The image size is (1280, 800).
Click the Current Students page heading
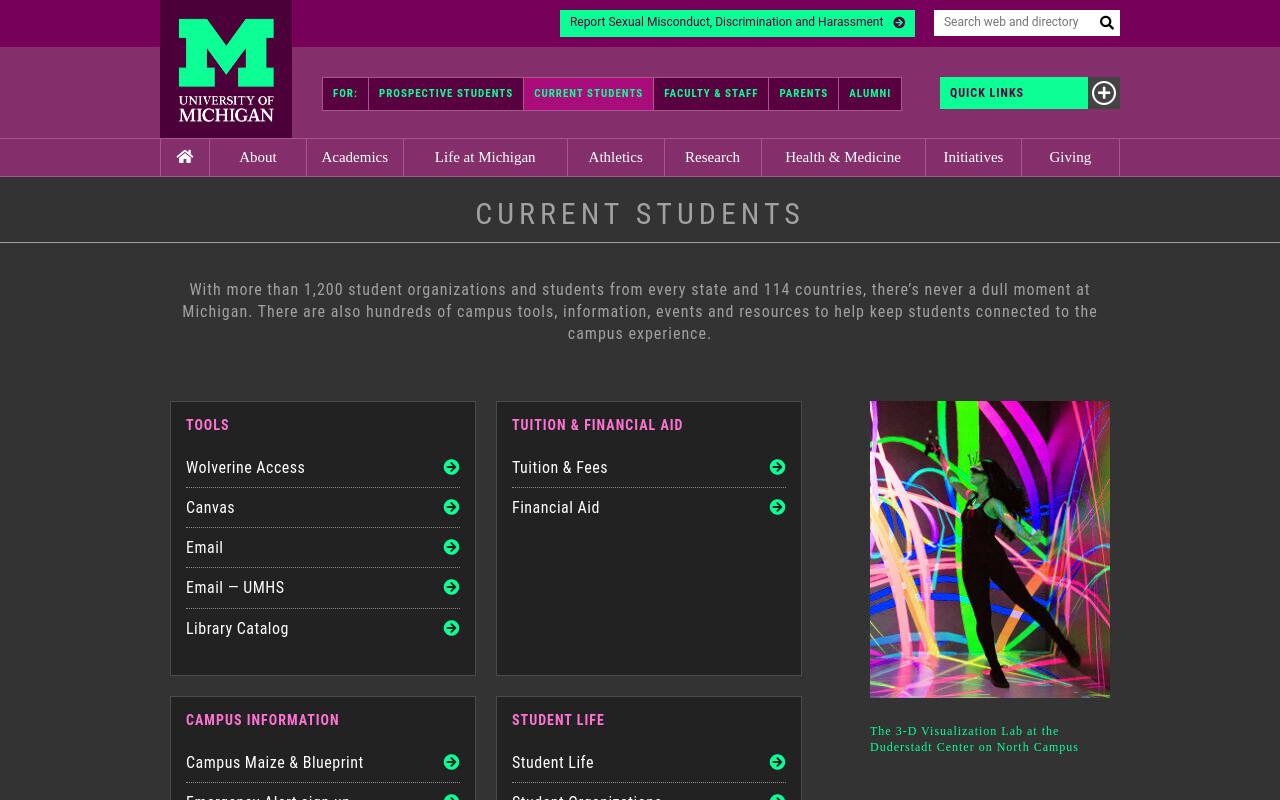click(x=640, y=214)
